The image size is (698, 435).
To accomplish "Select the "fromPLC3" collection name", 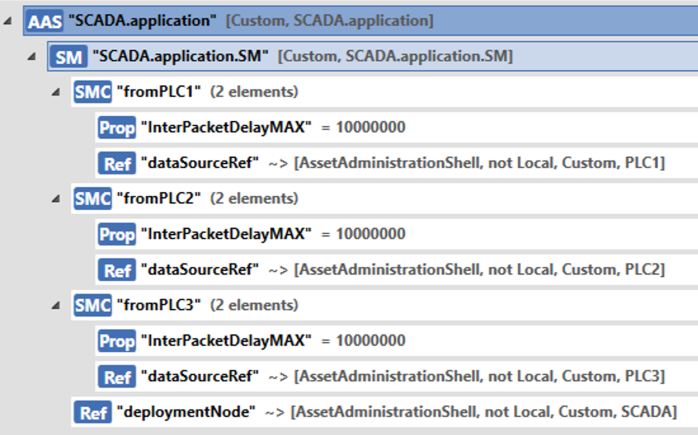I will click(158, 305).
